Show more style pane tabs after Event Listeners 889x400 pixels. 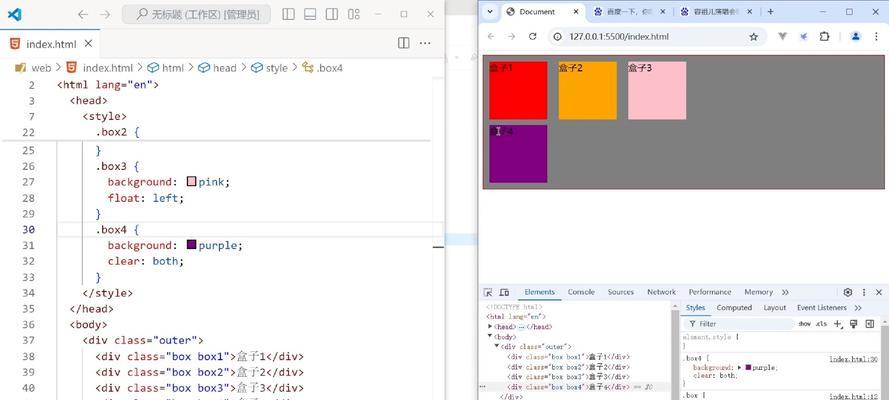858,308
